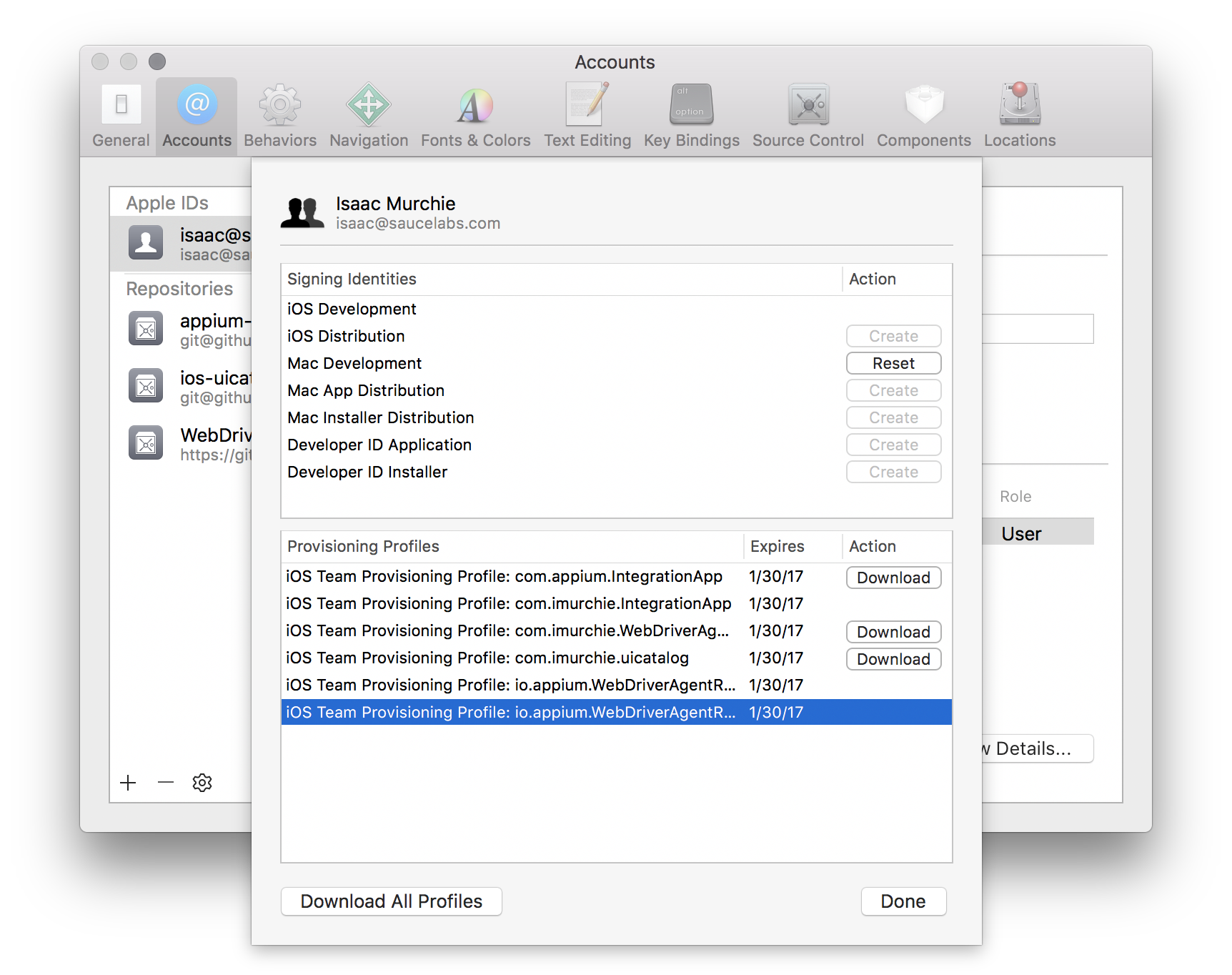Viewport: 1232px width, 975px height.
Task: Create an iOS Distribution signing identity
Action: click(x=893, y=336)
